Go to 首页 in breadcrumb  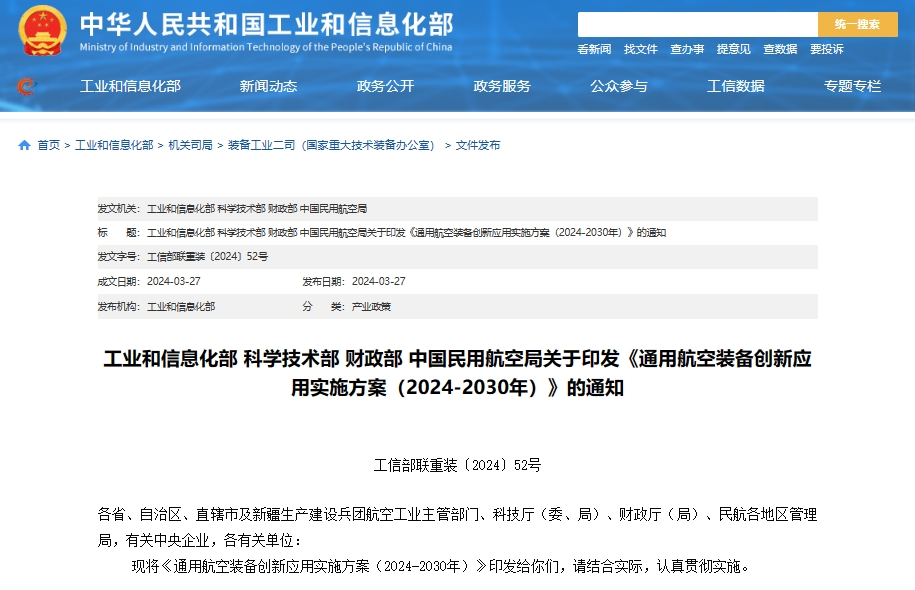[x=48, y=145]
